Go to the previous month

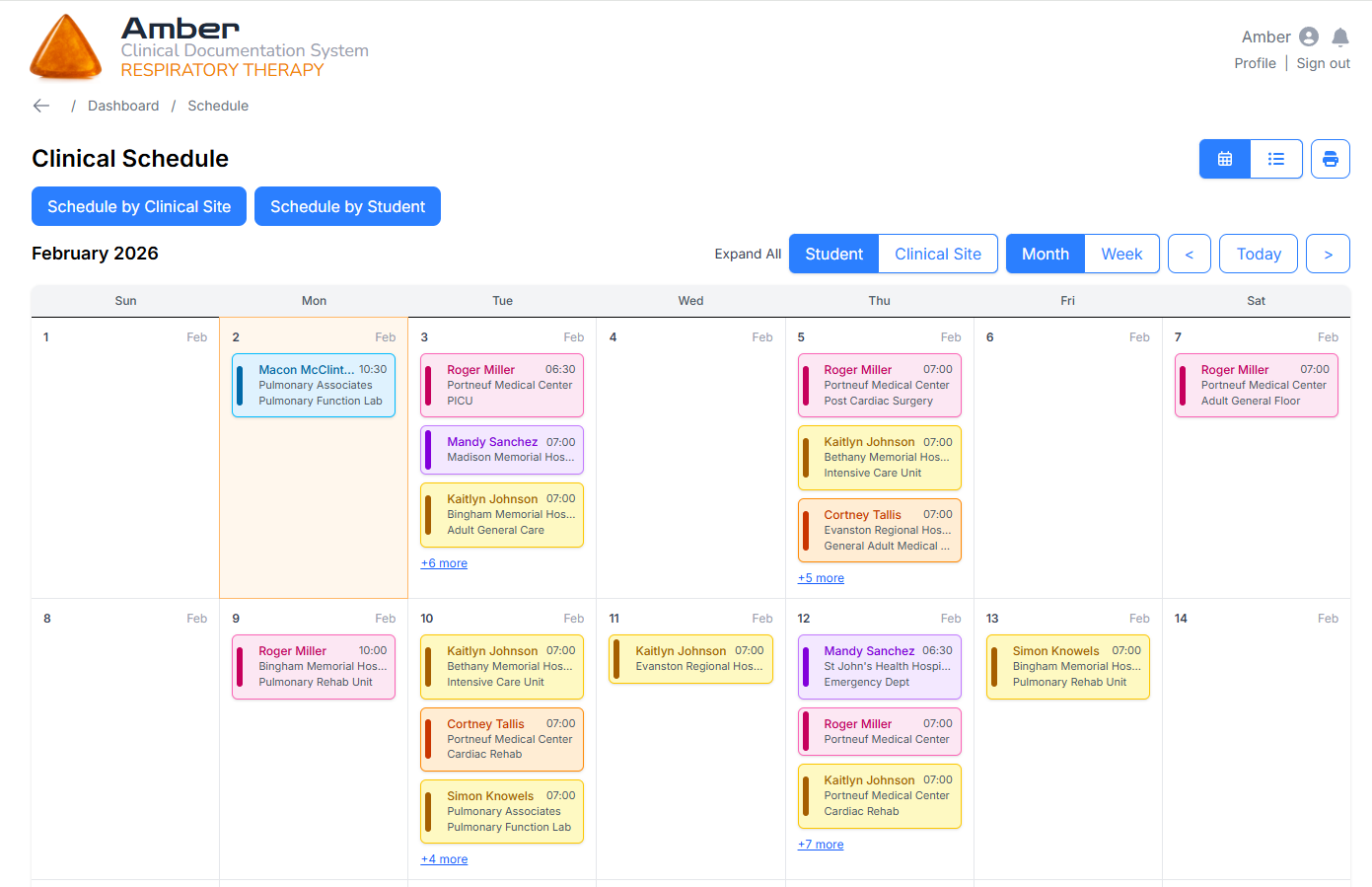point(1189,254)
